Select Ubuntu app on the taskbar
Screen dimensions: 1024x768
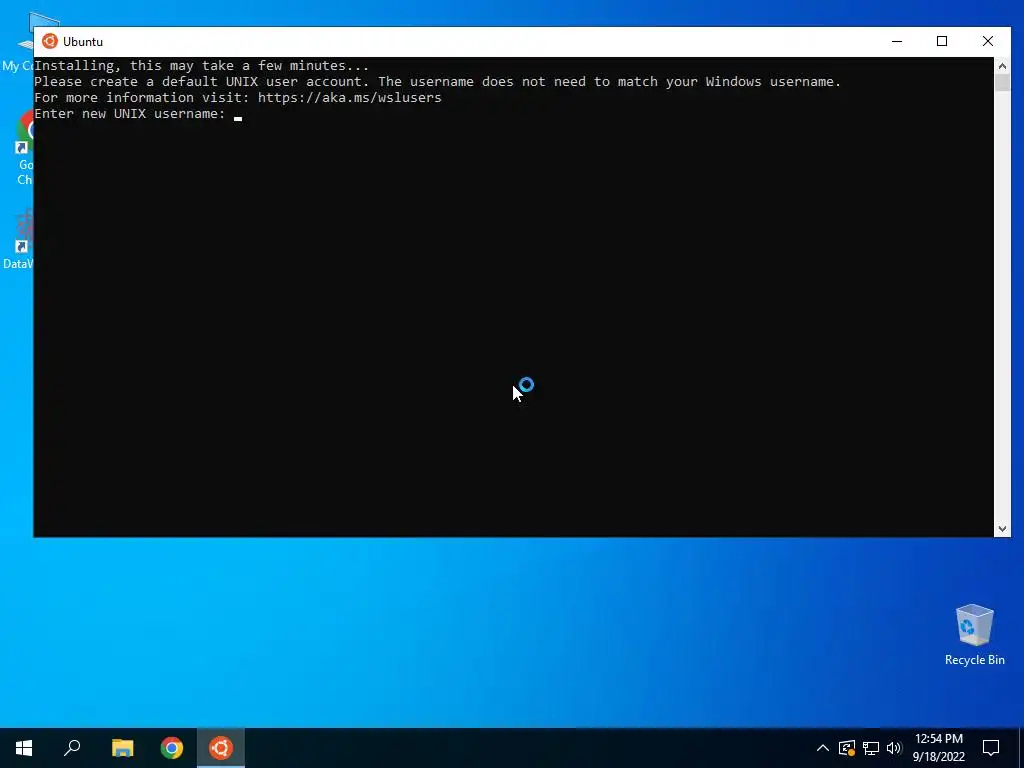pos(221,748)
